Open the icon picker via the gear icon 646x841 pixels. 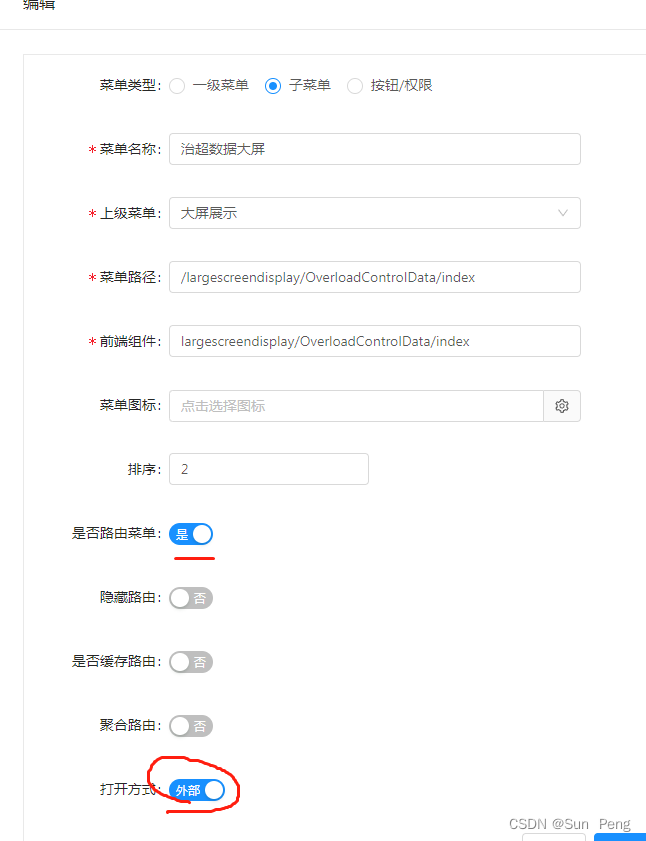[561, 406]
